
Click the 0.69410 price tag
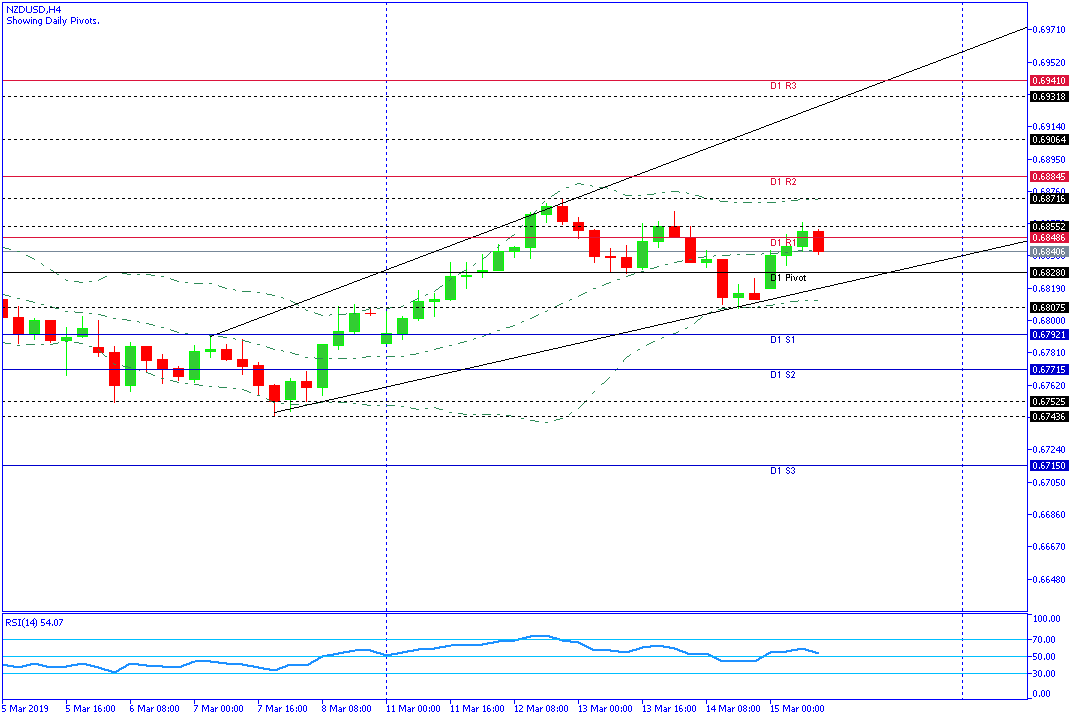(x=1049, y=81)
